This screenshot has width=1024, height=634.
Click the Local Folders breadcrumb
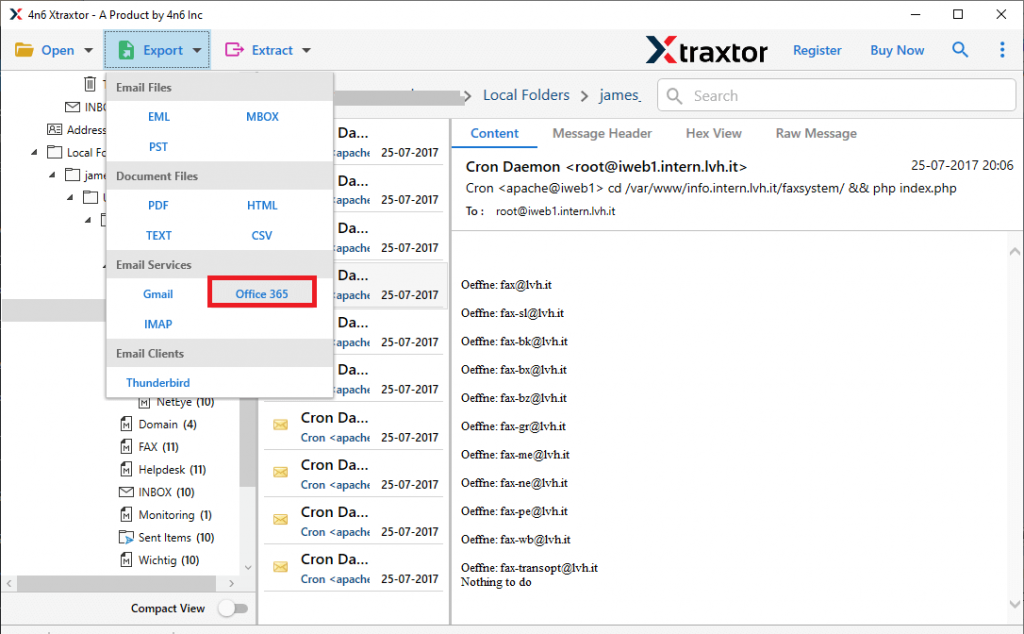click(x=526, y=95)
